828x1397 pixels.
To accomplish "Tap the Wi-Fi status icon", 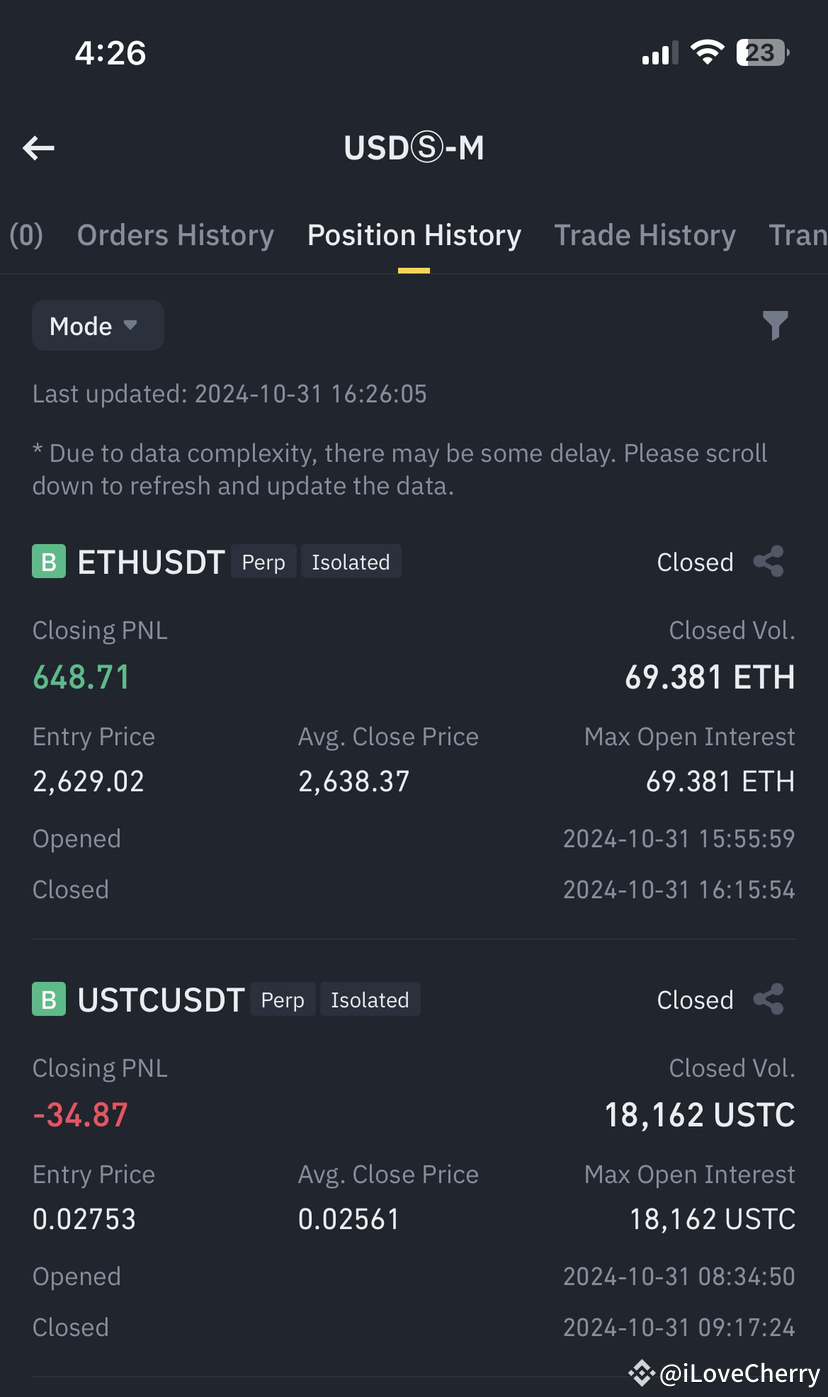I will click(x=707, y=53).
